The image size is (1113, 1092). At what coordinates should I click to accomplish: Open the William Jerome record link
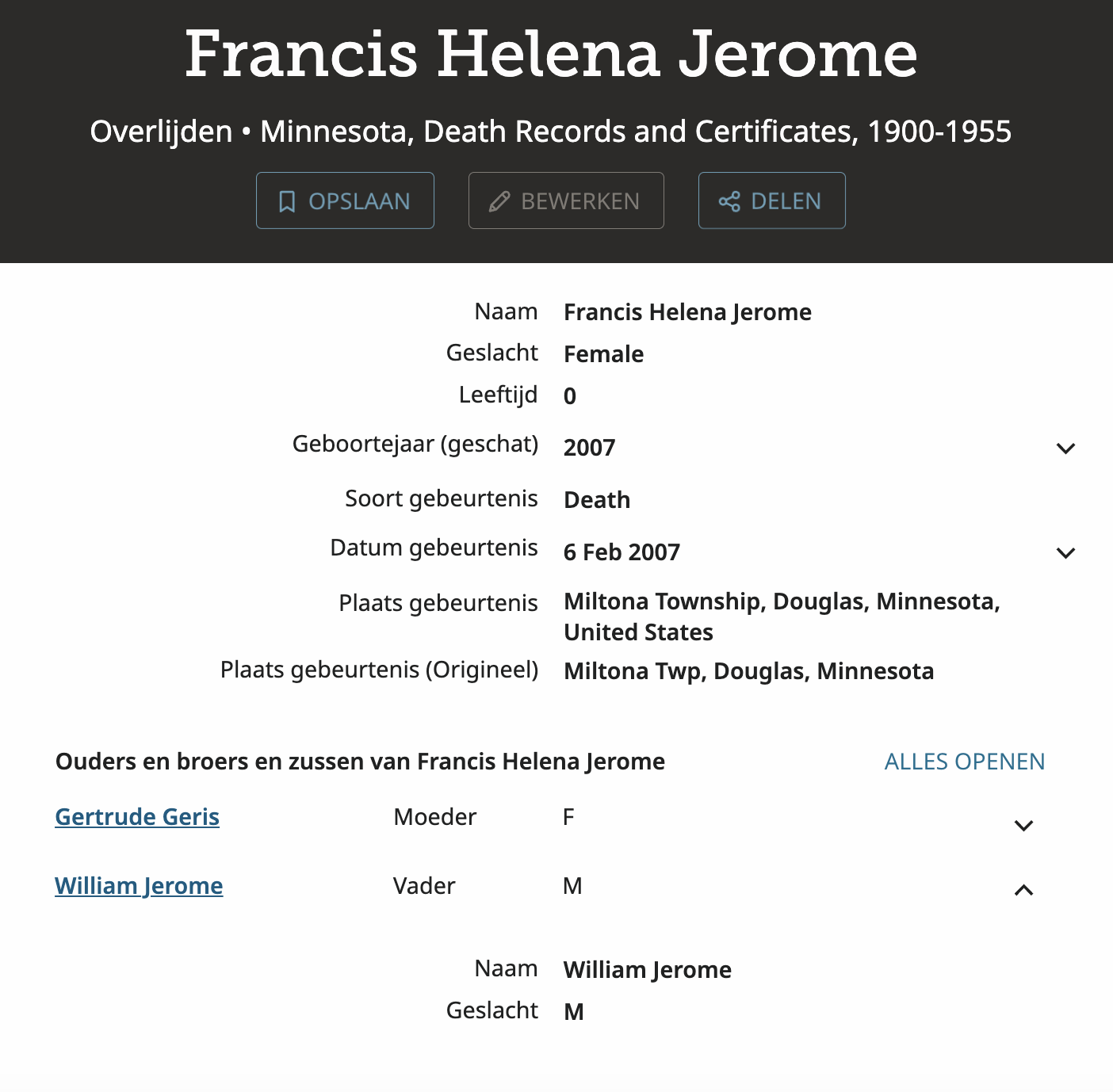pos(139,886)
